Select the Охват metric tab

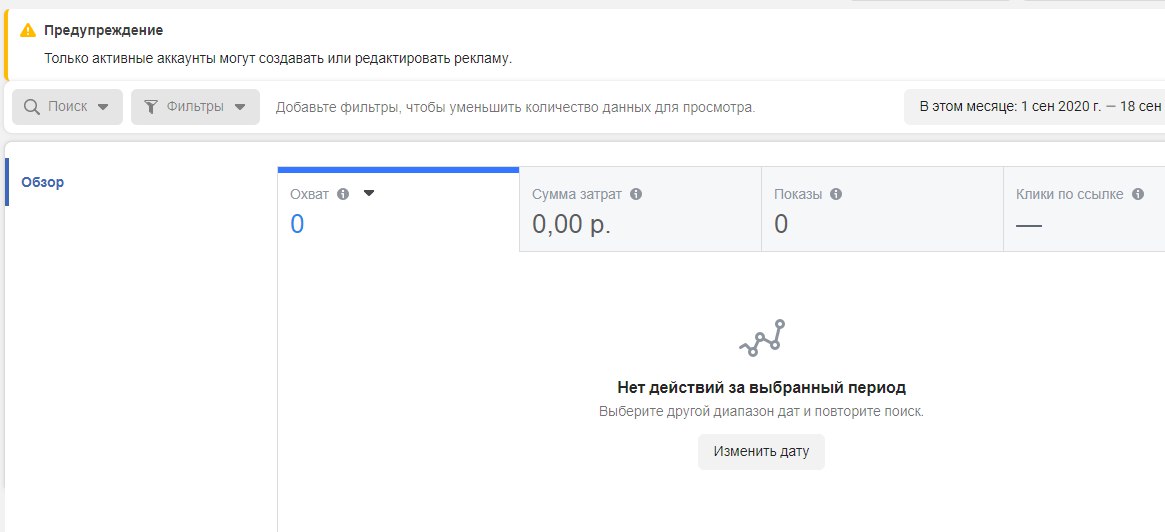tap(398, 210)
